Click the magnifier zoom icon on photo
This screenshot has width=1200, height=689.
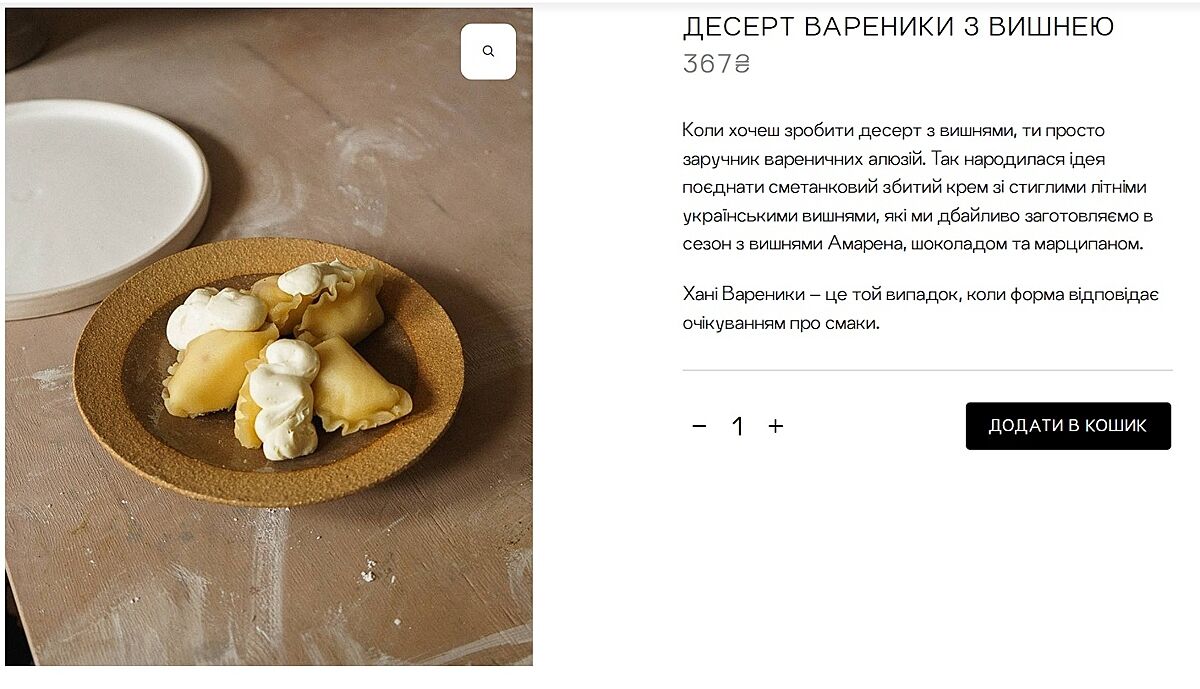point(488,51)
